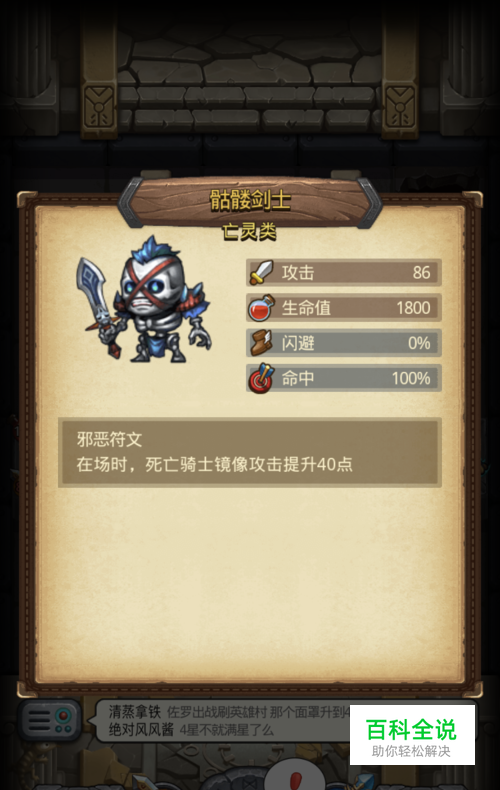Open the 邪恶符文 skill description box

coord(249,452)
